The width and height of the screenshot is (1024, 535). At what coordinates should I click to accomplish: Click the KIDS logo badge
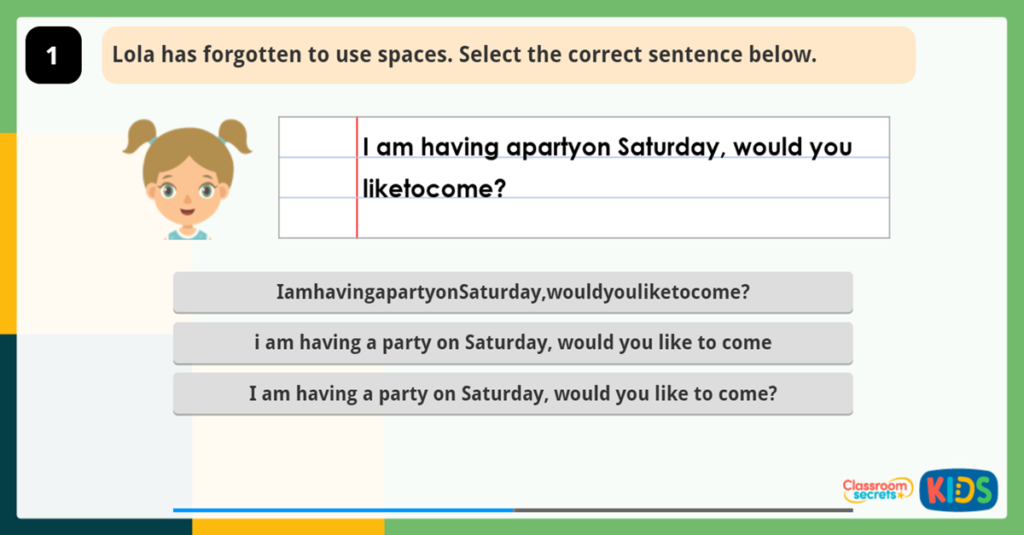[x=958, y=490]
